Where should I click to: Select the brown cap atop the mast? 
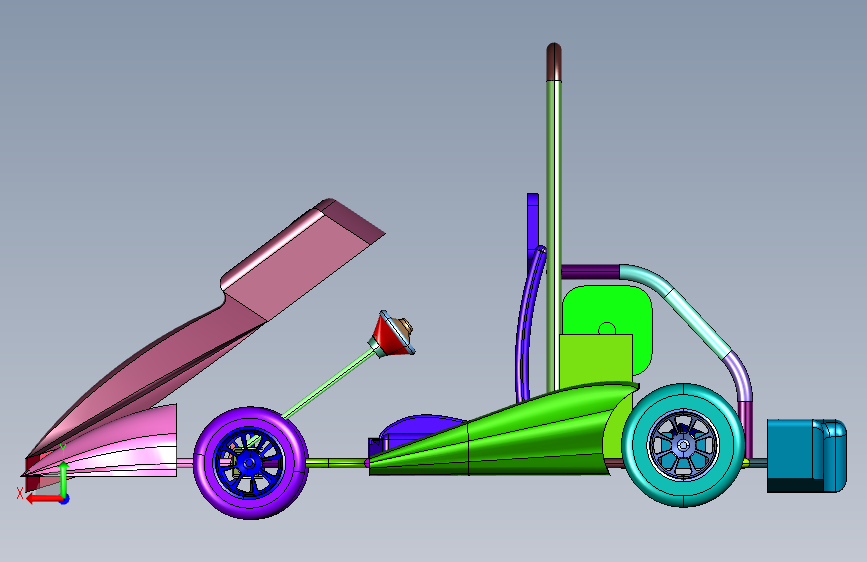(554, 62)
